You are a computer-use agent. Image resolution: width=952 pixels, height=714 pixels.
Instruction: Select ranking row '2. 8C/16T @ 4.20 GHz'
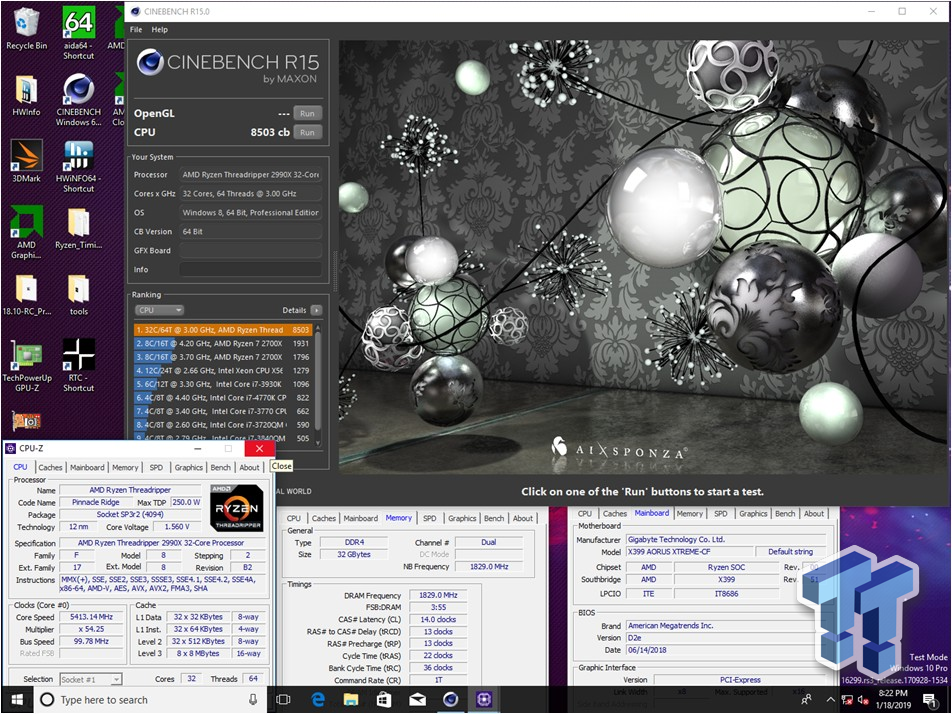click(x=223, y=344)
